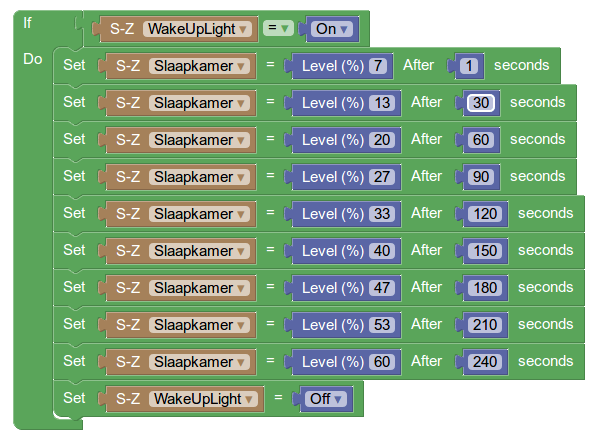The height and width of the screenshot is (437, 597).
Task: Edit the level percentage value 13
Action: pos(382,103)
